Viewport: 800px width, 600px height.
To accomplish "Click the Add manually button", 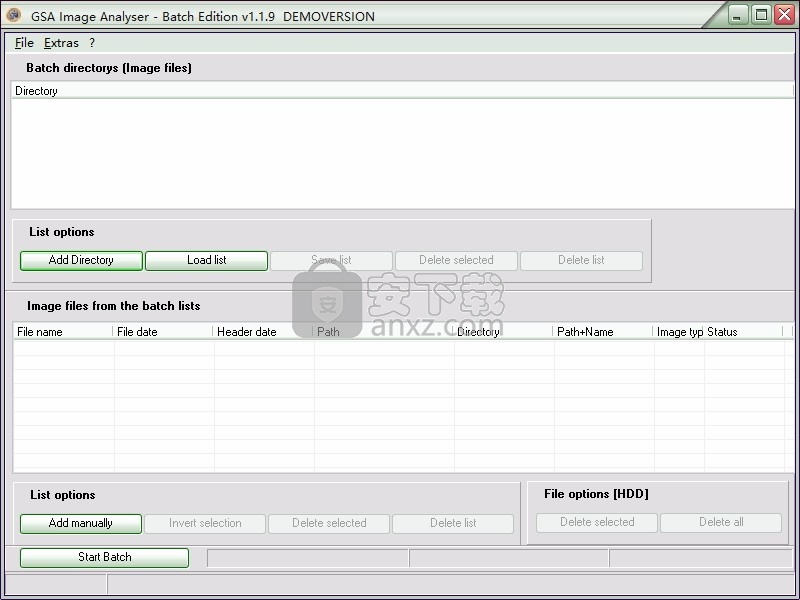I will coord(81,523).
